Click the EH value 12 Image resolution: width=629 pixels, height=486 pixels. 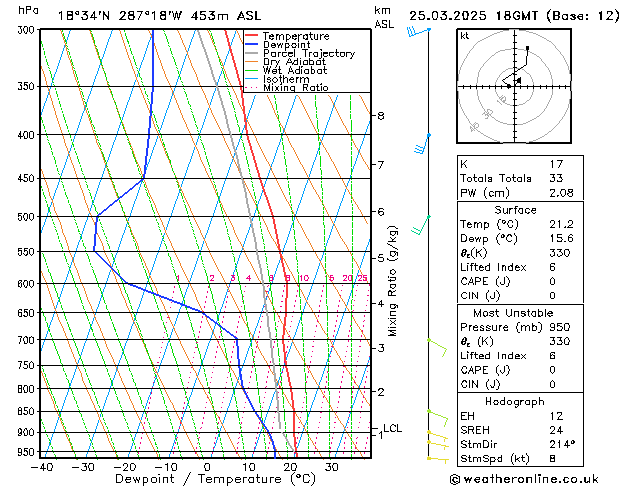pos(556,416)
